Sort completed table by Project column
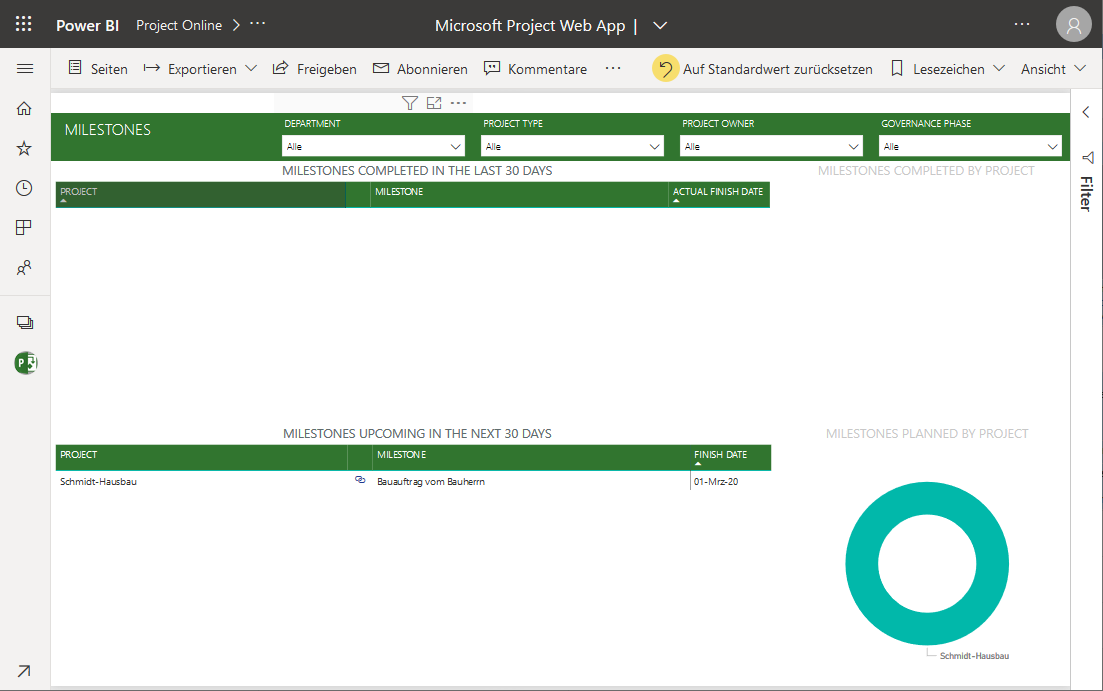This screenshot has width=1103, height=691. [x=201, y=194]
